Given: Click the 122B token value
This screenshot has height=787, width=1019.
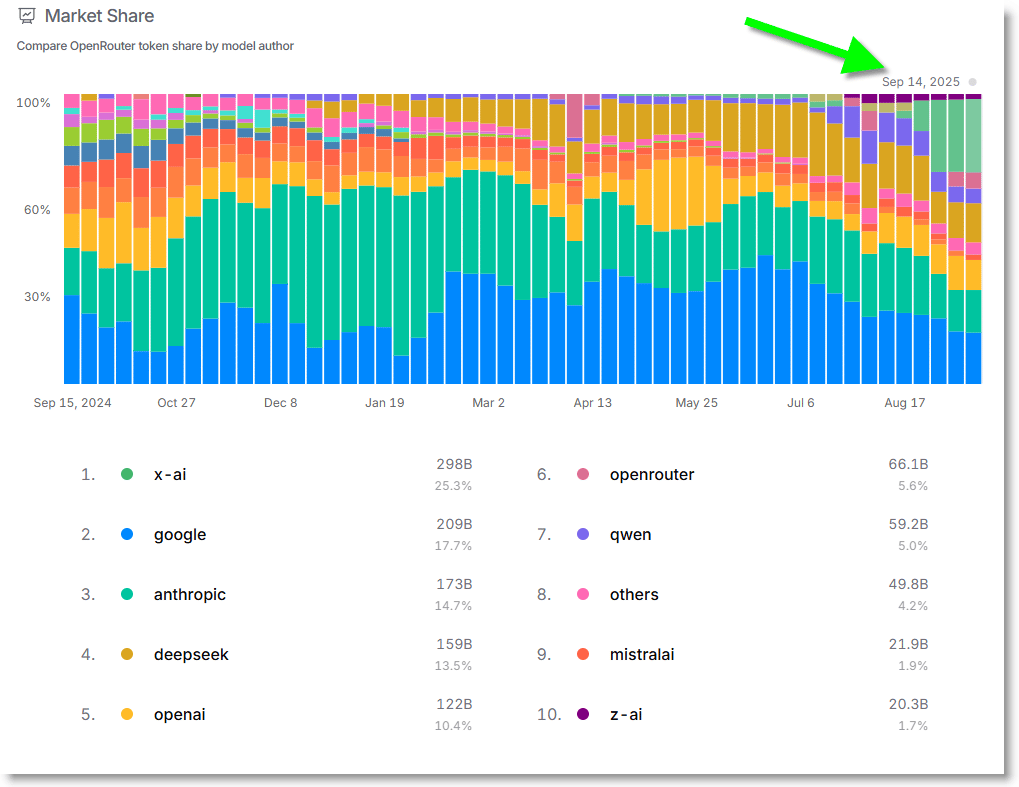Looking at the screenshot, I should coord(454,704).
